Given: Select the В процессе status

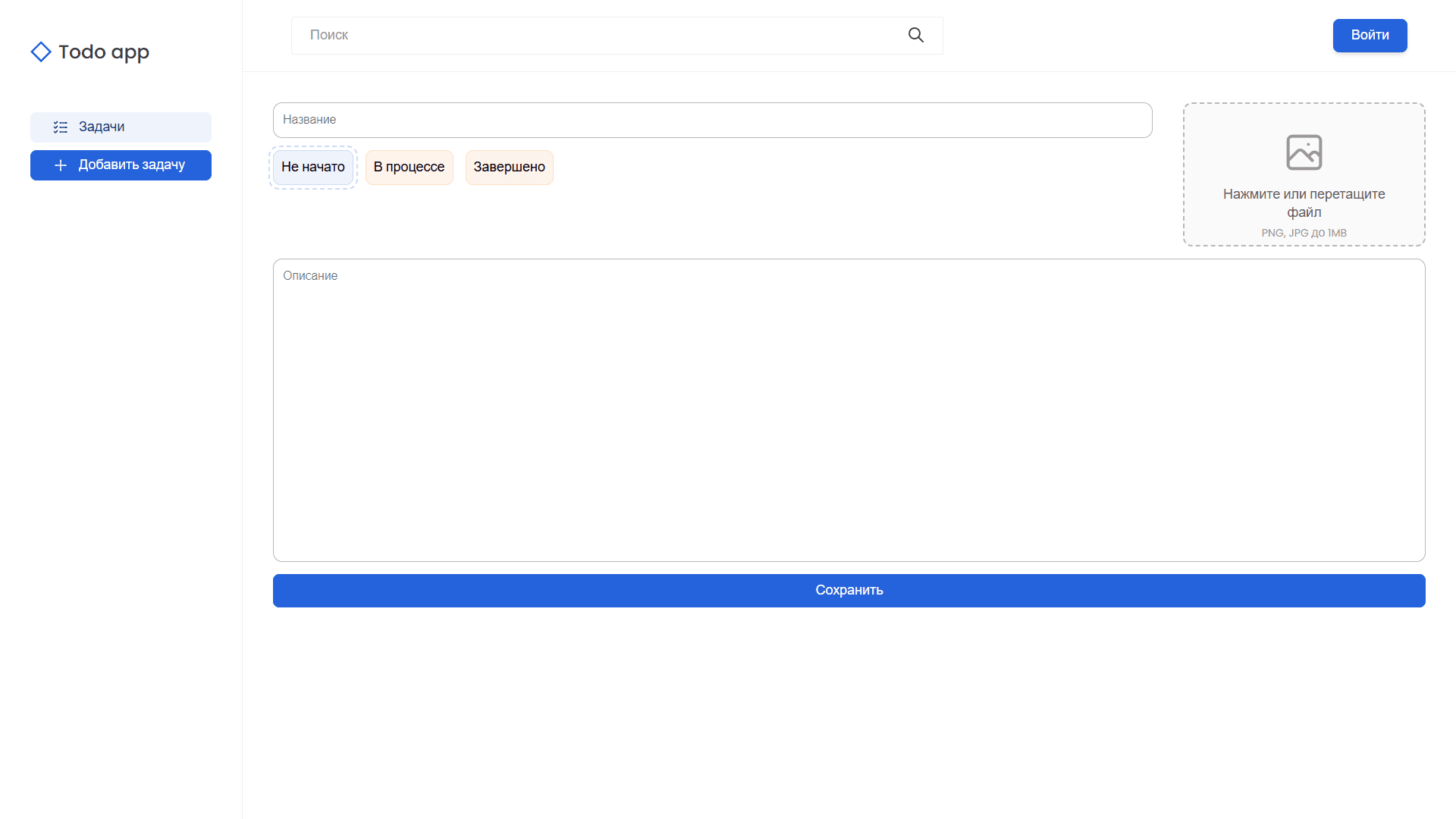Looking at the screenshot, I should pos(409,168).
